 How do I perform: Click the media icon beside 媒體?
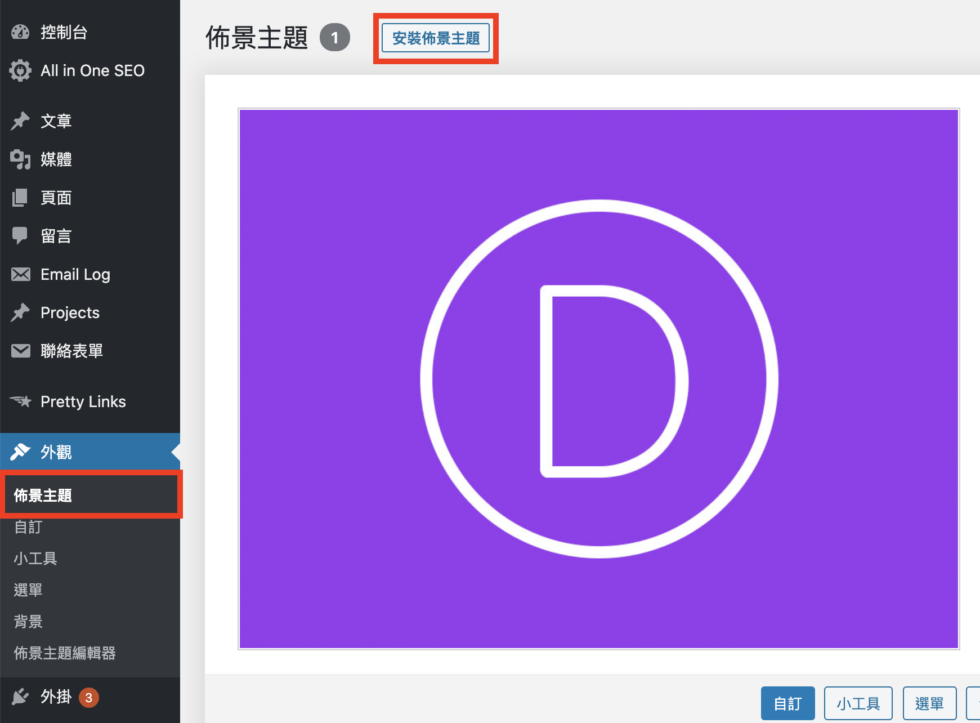20,159
